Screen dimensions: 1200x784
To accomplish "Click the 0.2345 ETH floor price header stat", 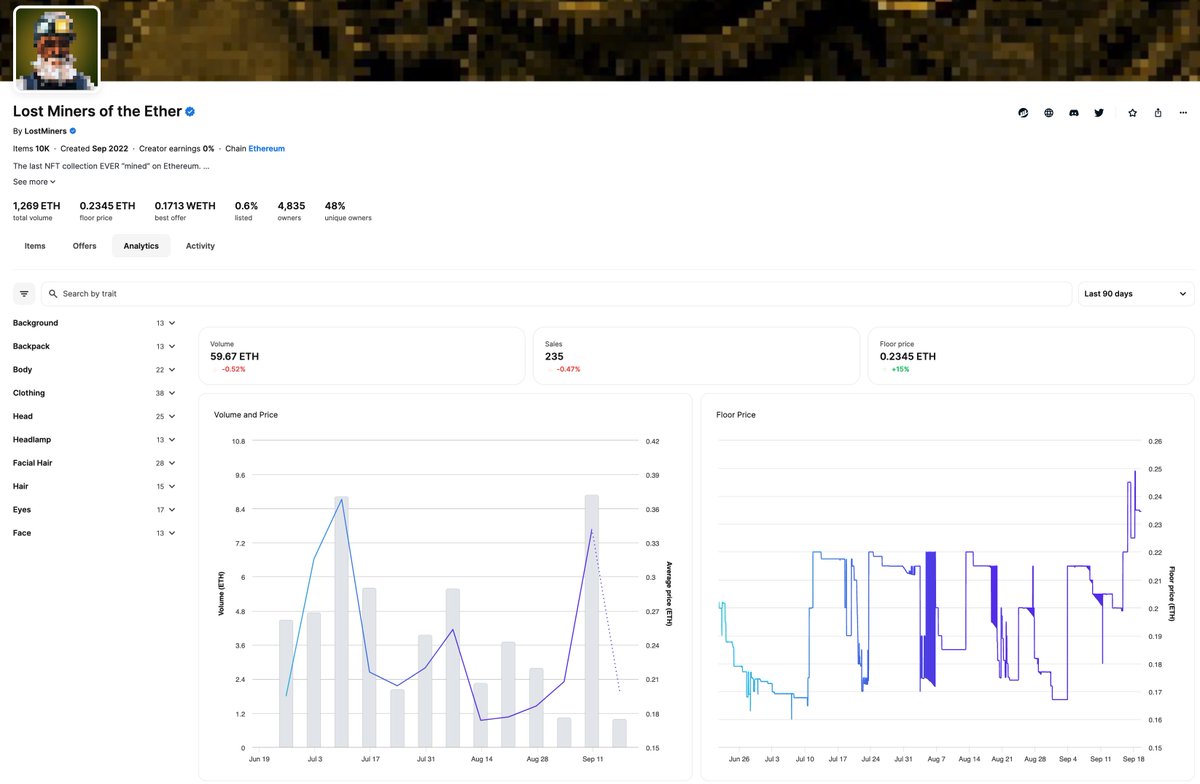I will (x=108, y=211).
